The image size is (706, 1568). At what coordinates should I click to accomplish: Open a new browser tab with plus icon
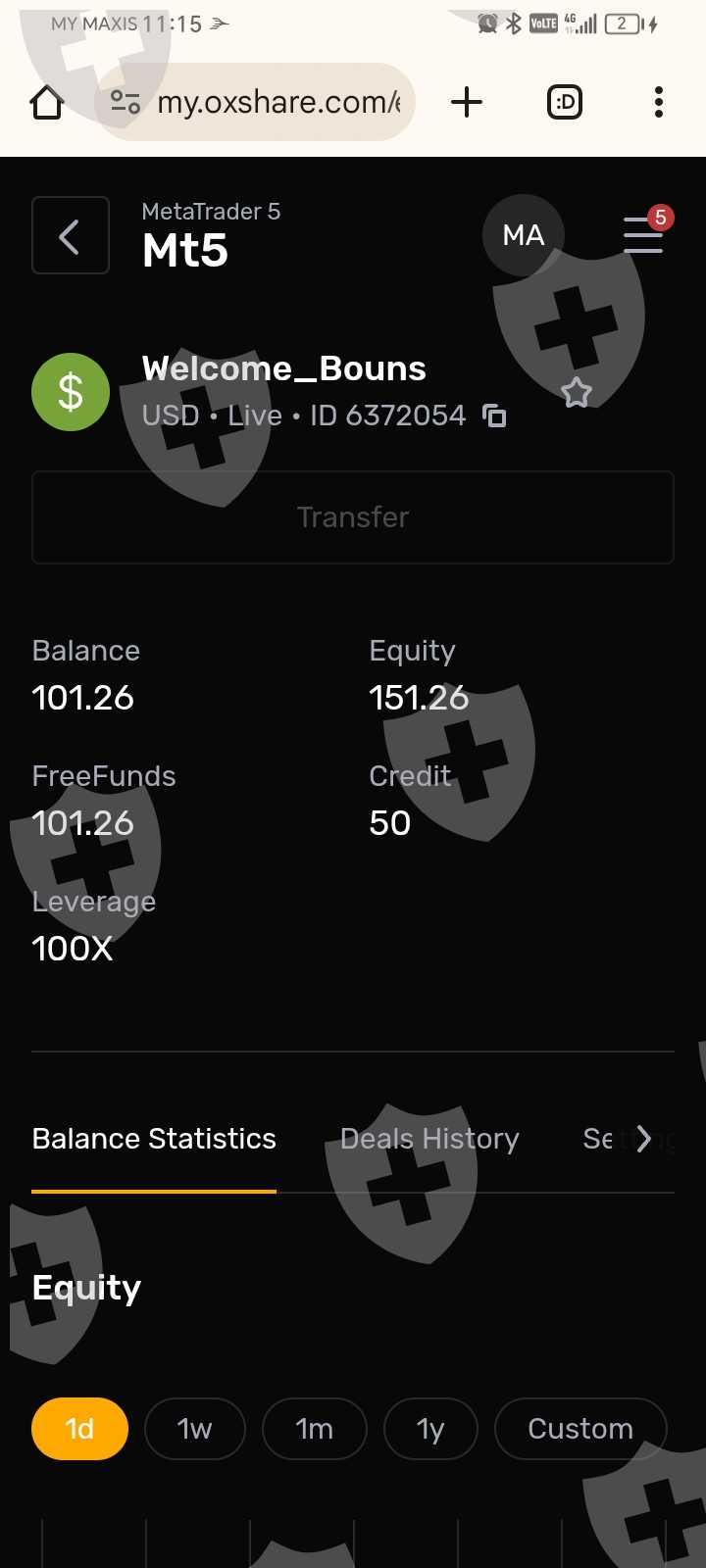467,102
